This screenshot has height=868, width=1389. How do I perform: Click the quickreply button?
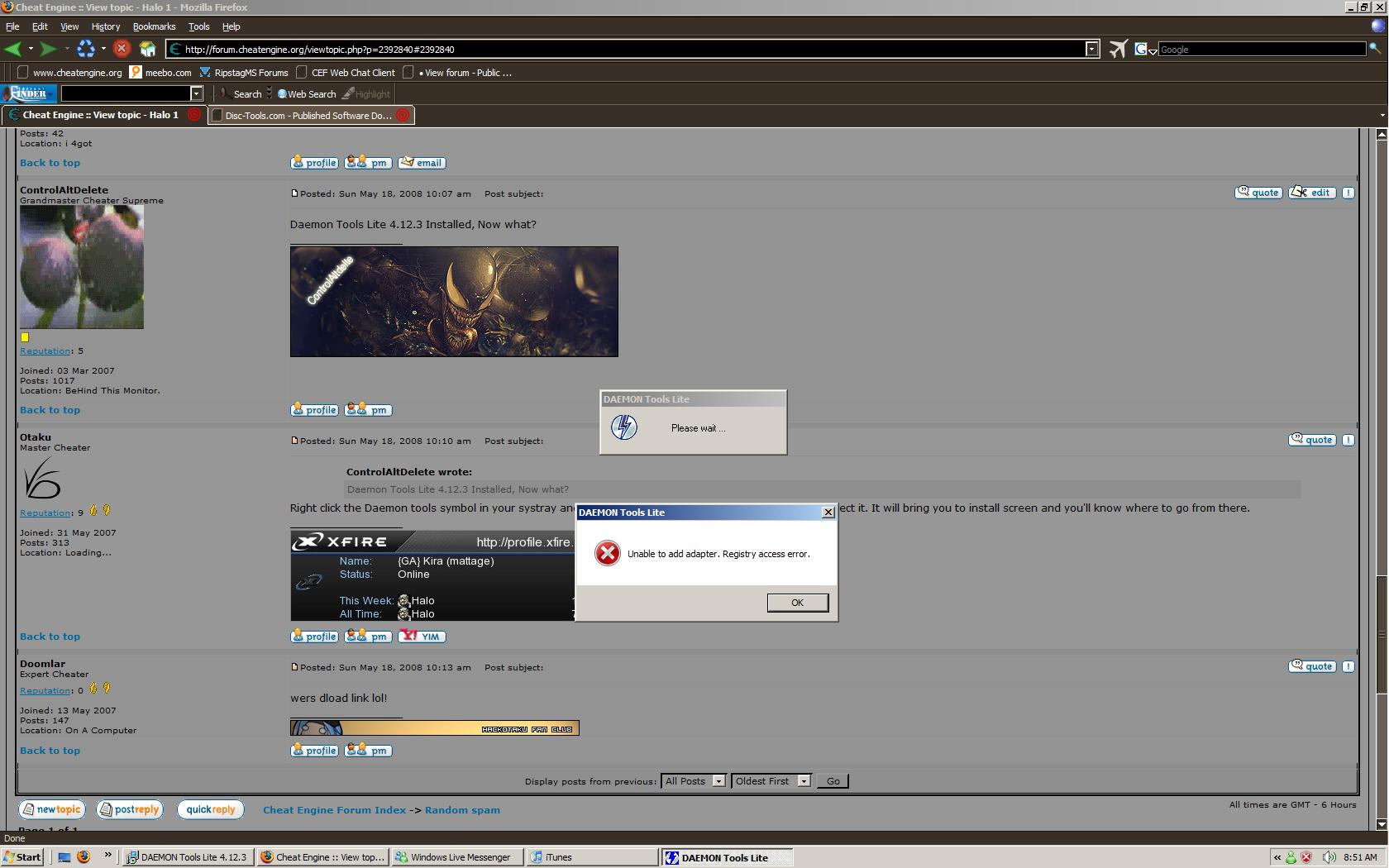[x=211, y=810]
